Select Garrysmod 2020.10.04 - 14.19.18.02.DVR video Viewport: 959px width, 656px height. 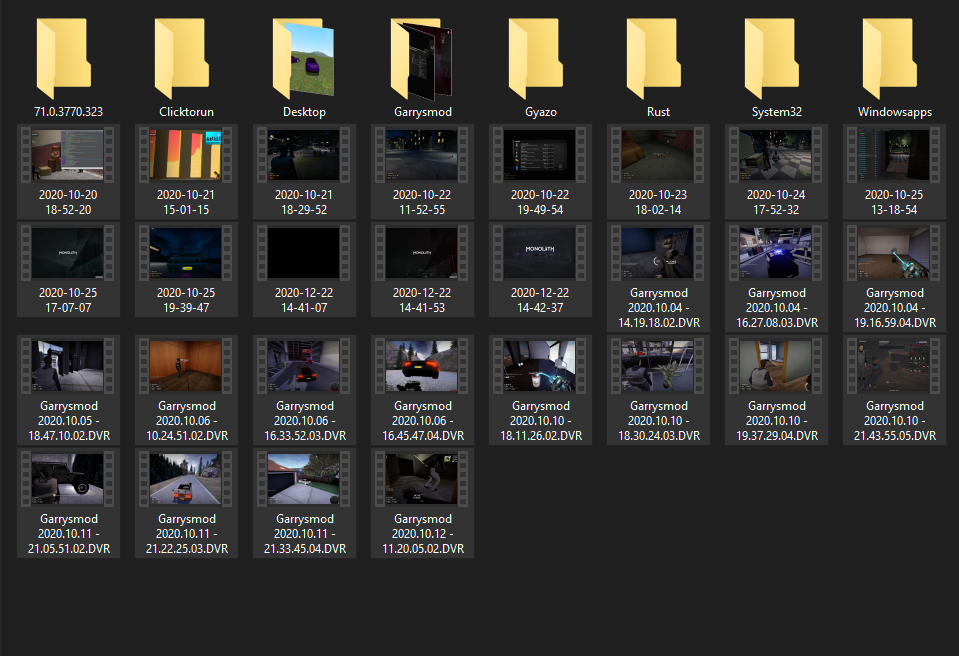[658, 277]
